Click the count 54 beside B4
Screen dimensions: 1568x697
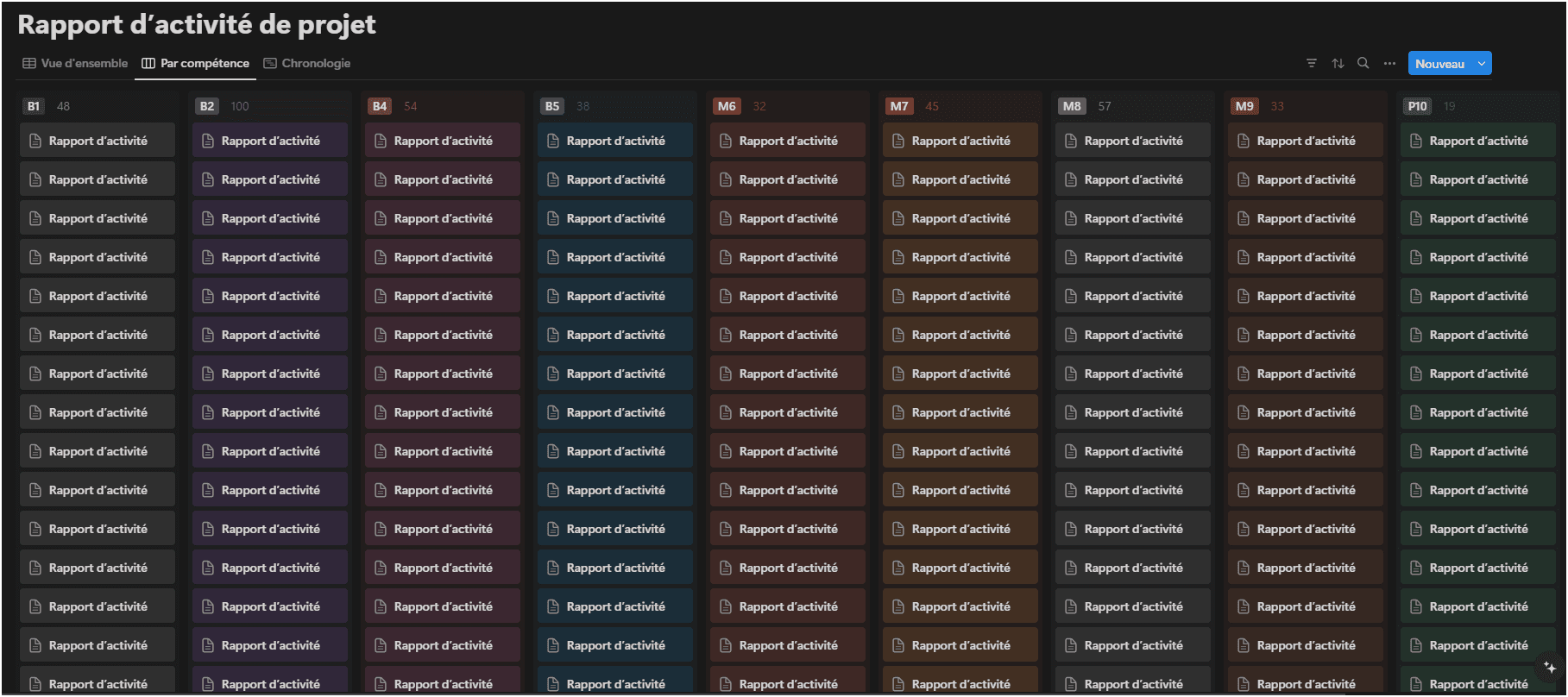click(411, 106)
